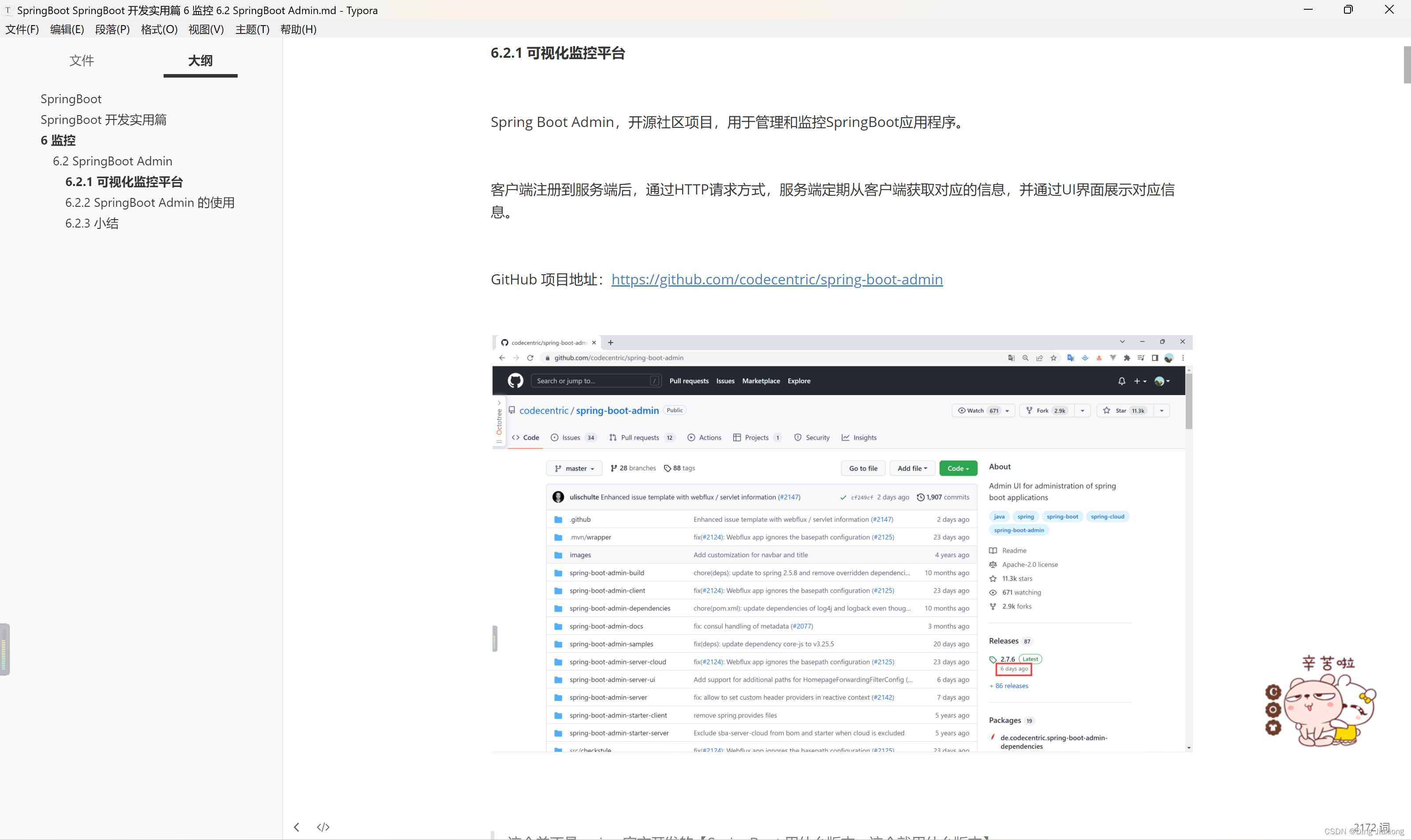Show word count details for 2172 词
The image size is (1411, 840).
coord(1371,827)
